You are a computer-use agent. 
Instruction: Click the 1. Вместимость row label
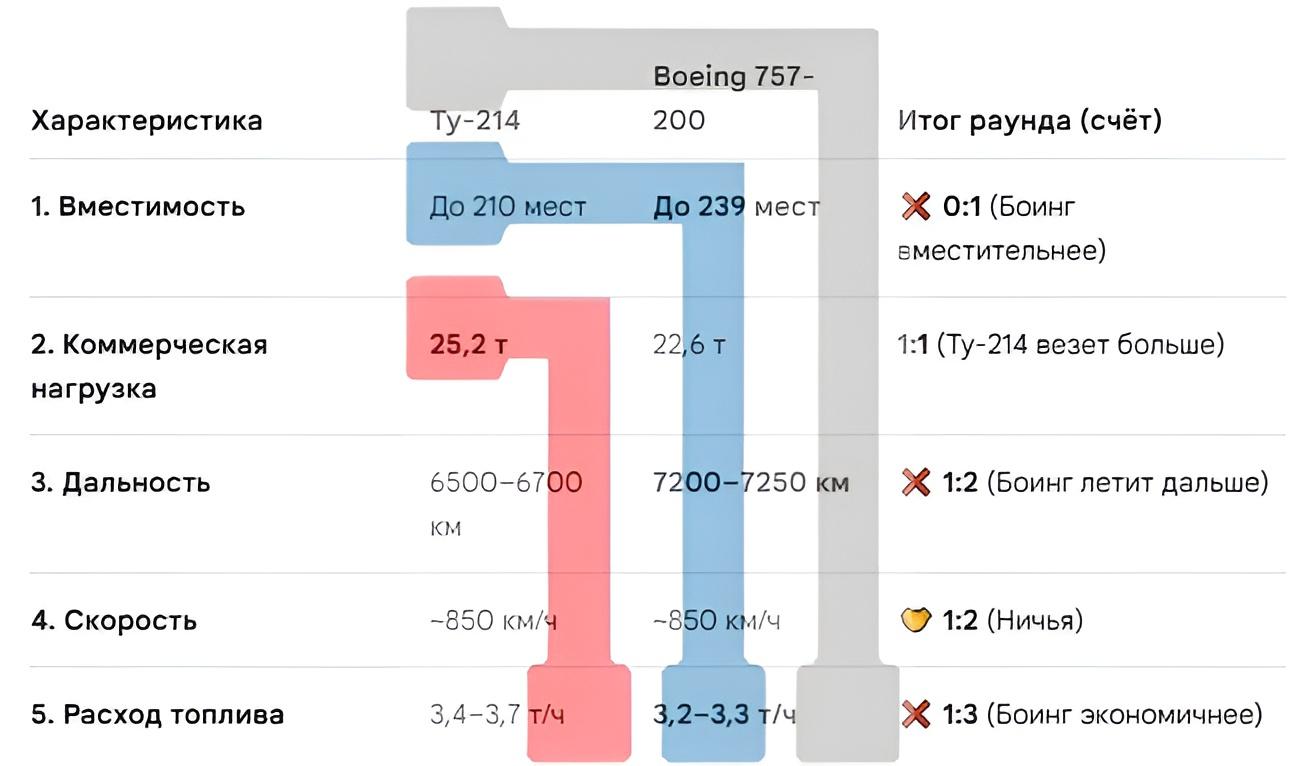click(x=138, y=207)
